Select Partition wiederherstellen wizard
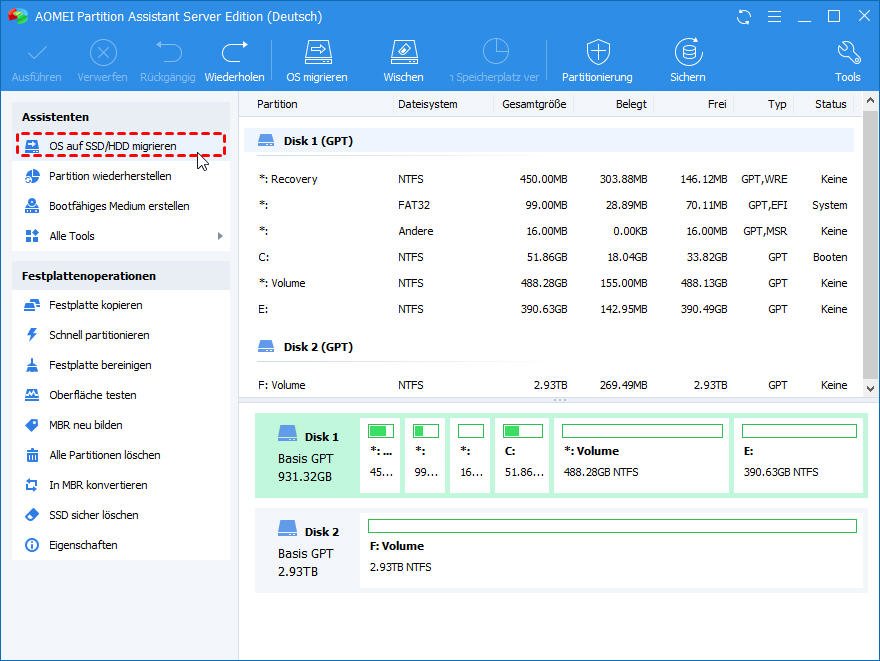880x661 pixels. pyautogui.click(x=109, y=176)
